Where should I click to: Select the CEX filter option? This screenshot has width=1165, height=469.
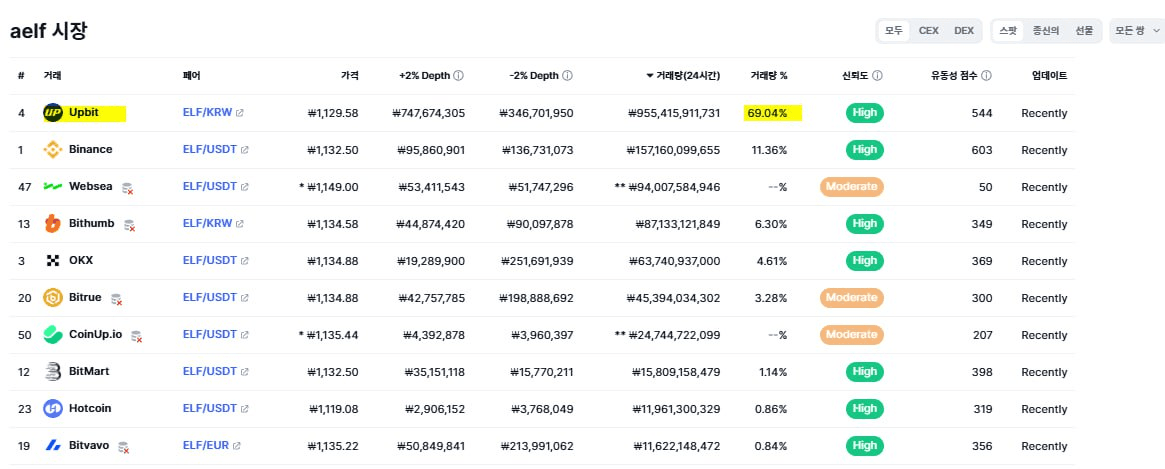click(929, 31)
